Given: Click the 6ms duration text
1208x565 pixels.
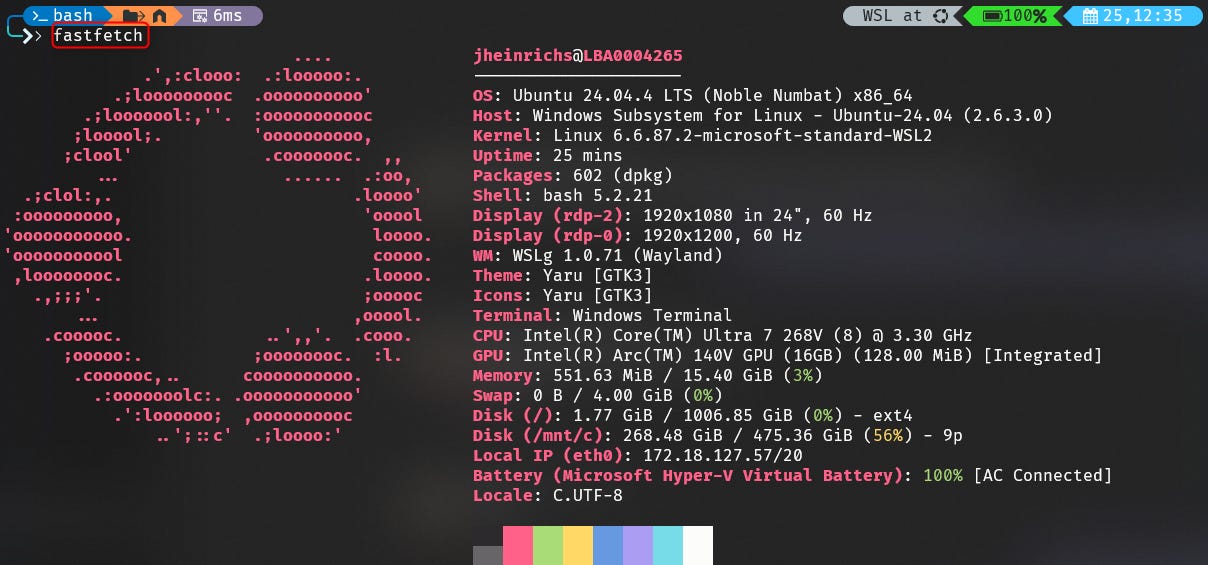Looking at the screenshot, I should [228, 15].
